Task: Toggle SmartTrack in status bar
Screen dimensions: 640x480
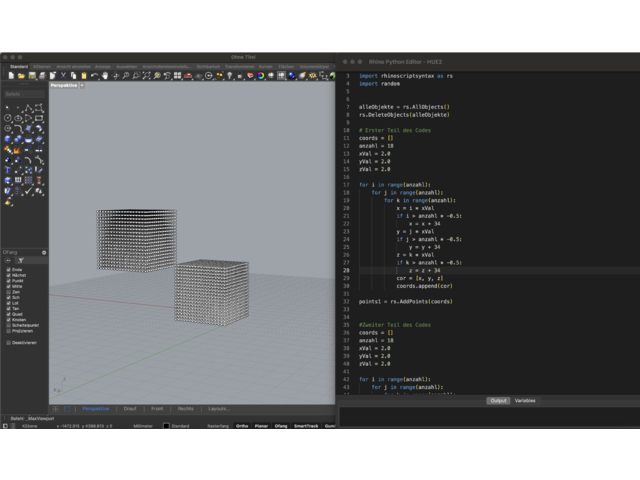Action: pyautogui.click(x=306, y=426)
